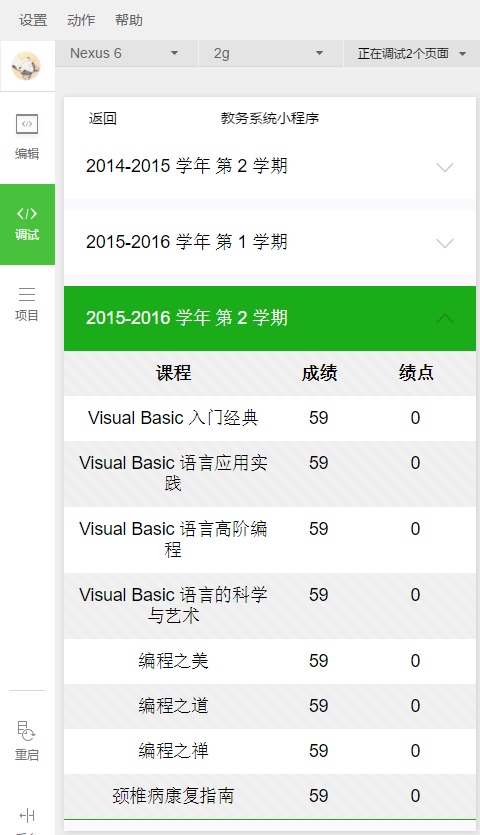Screen dimensions: 480x835
Task: Open the 正在调试2个页面 dropdown
Action: coord(412,53)
